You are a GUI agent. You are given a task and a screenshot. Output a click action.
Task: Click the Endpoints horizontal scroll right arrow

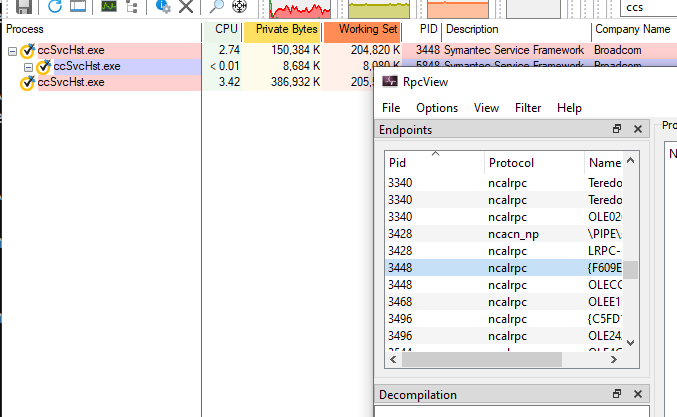pyautogui.click(x=614, y=359)
